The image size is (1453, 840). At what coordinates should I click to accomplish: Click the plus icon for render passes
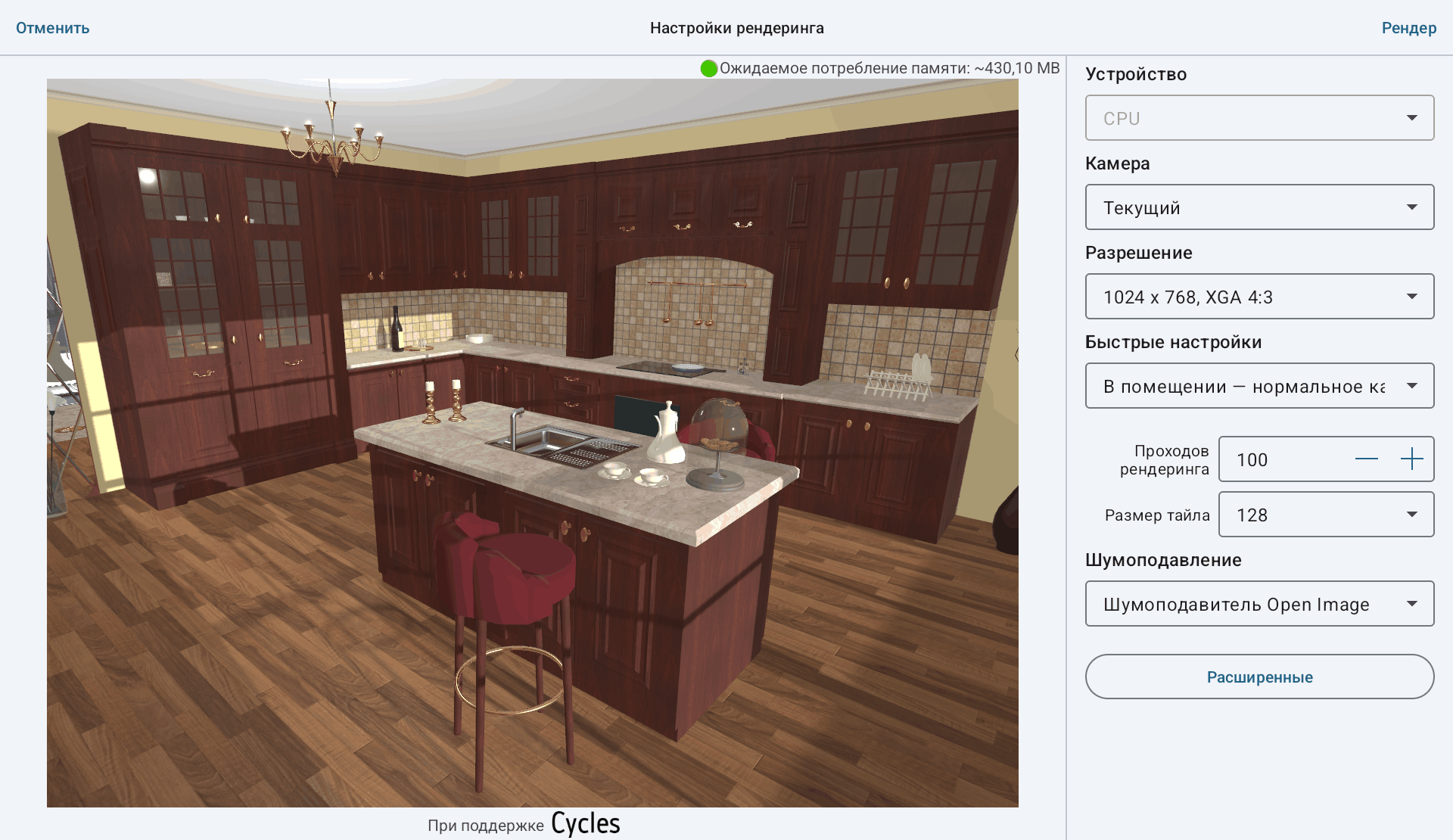[1411, 459]
